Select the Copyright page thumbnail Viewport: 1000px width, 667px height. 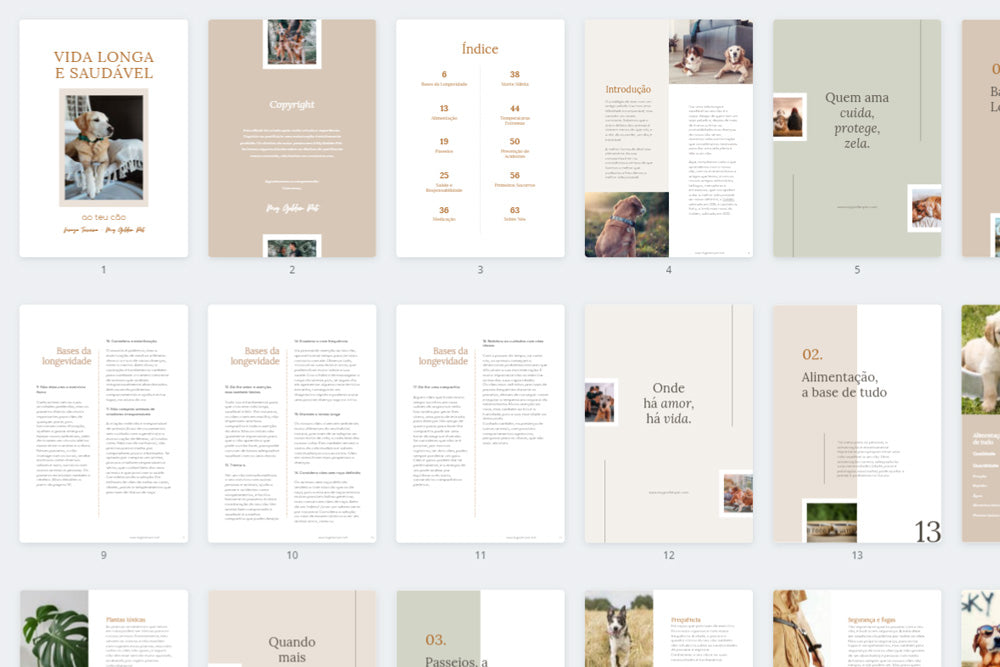click(x=291, y=138)
